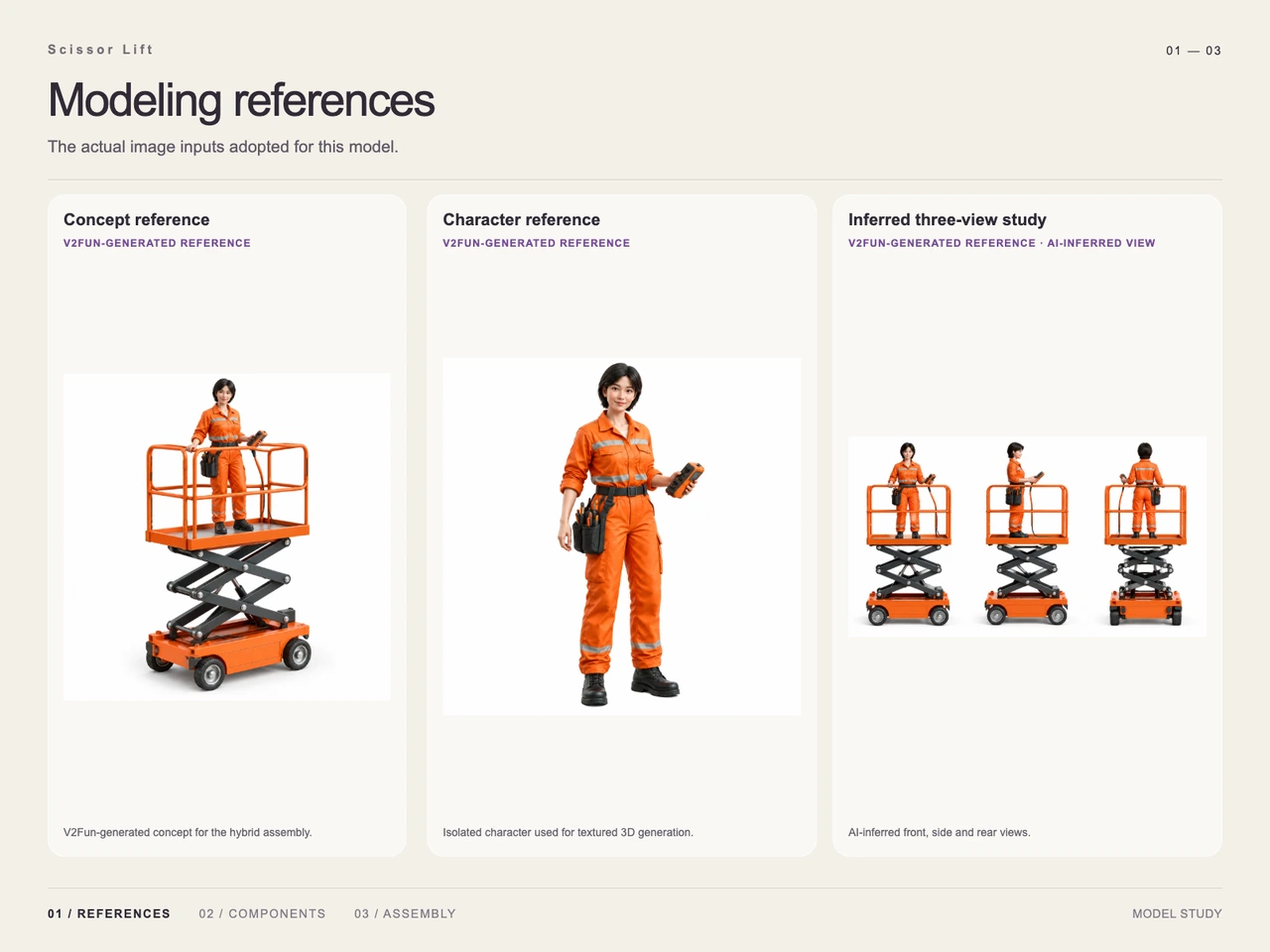Click the 'Inferred three-view study' title
This screenshot has height=952, width=1270.
948,220
